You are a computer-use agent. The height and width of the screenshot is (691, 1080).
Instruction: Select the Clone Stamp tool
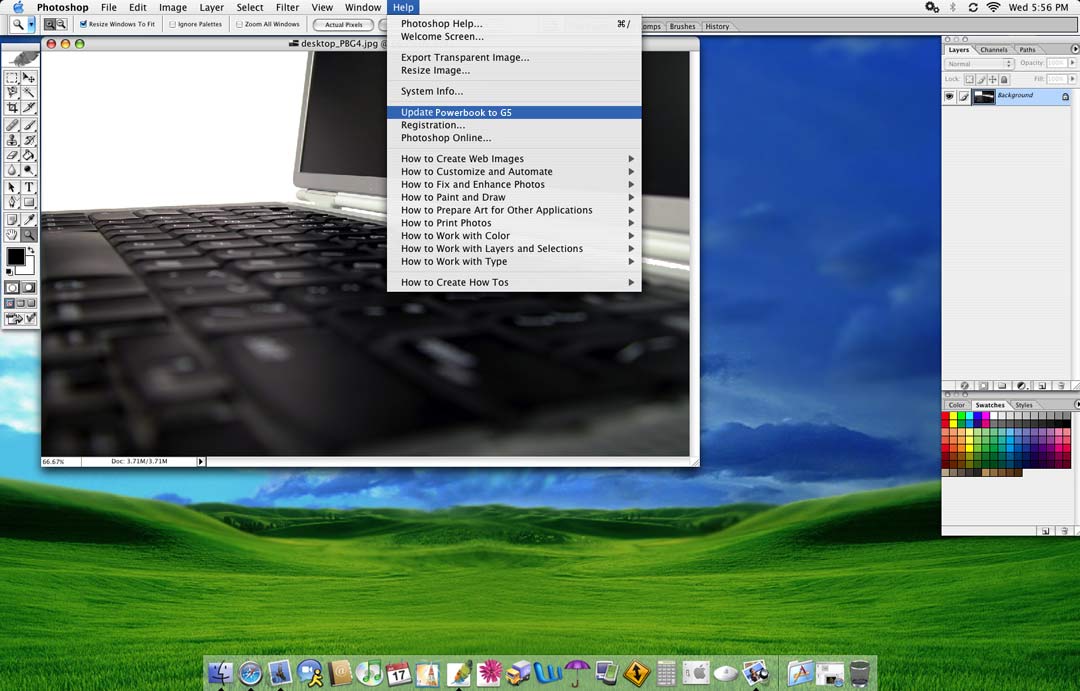[x=12, y=140]
